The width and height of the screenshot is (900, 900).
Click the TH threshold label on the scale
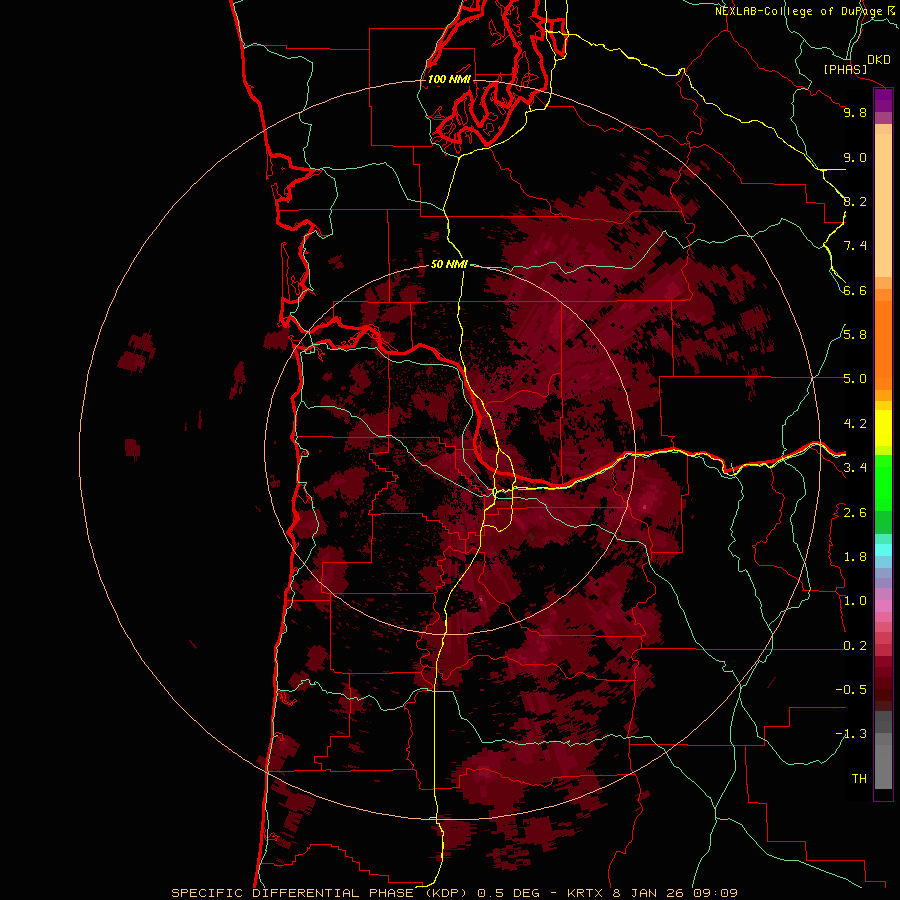pyautogui.click(x=859, y=779)
